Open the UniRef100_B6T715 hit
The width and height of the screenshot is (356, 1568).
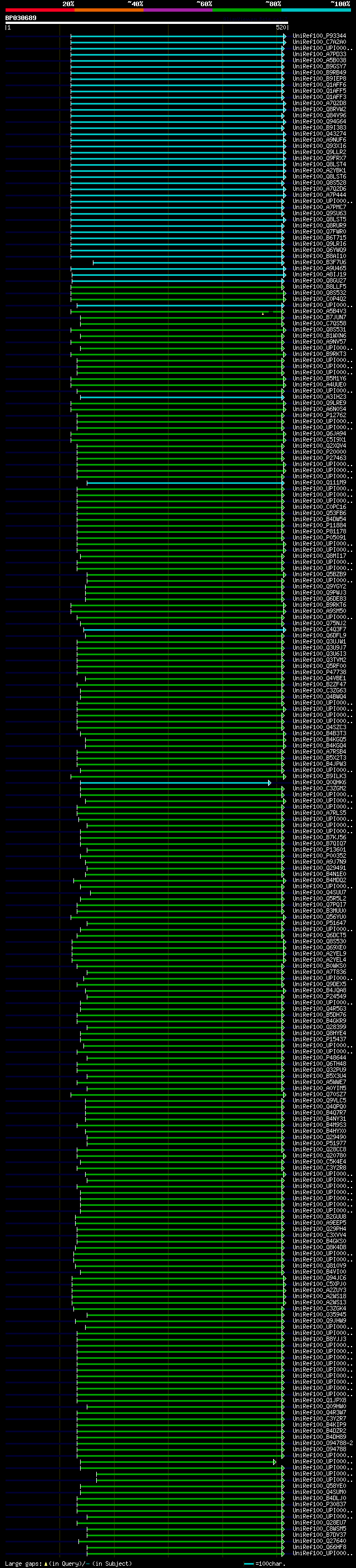[319, 238]
